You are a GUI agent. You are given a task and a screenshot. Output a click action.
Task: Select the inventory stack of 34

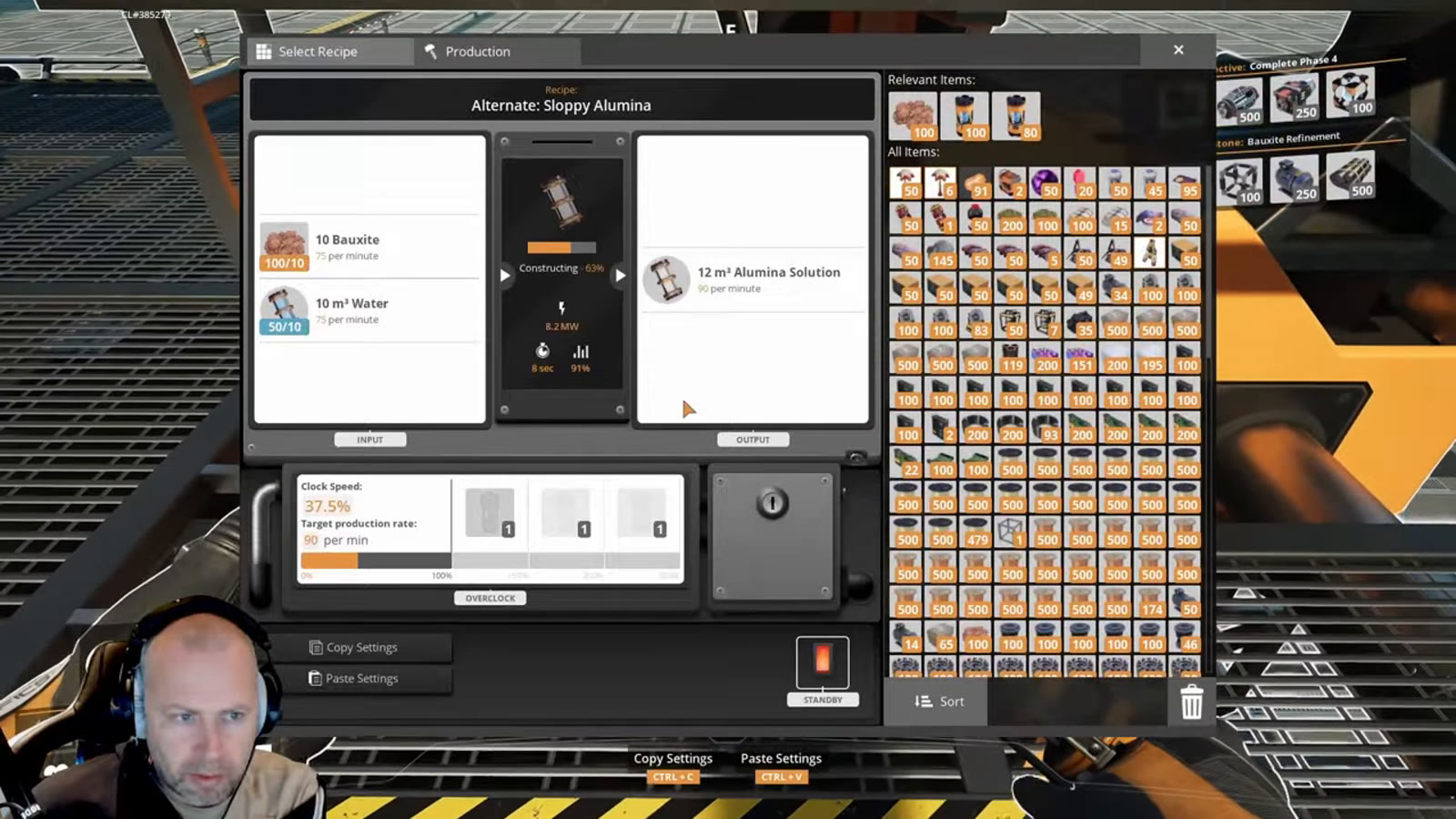click(x=1116, y=288)
